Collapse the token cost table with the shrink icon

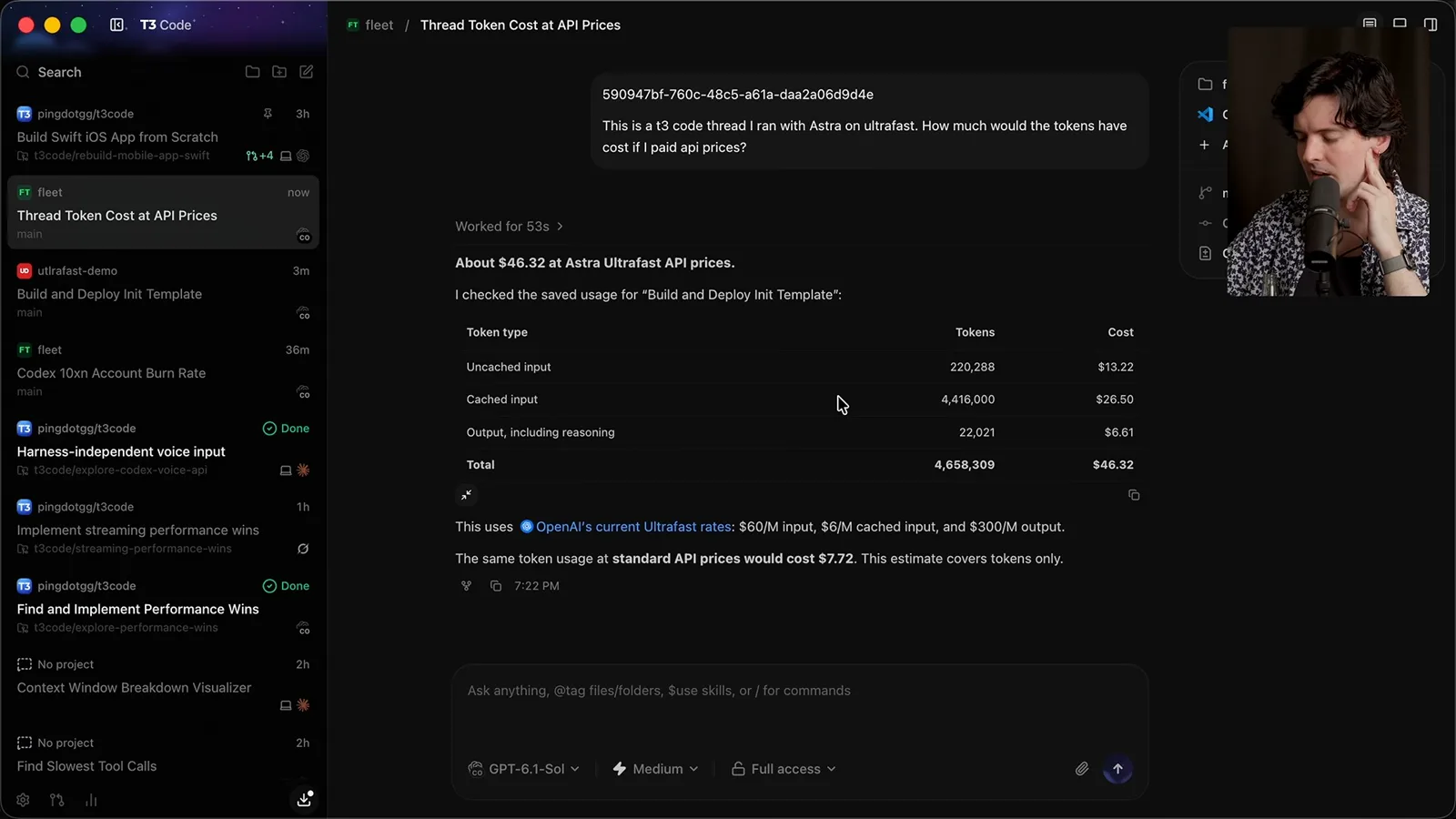tap(466, 495)
